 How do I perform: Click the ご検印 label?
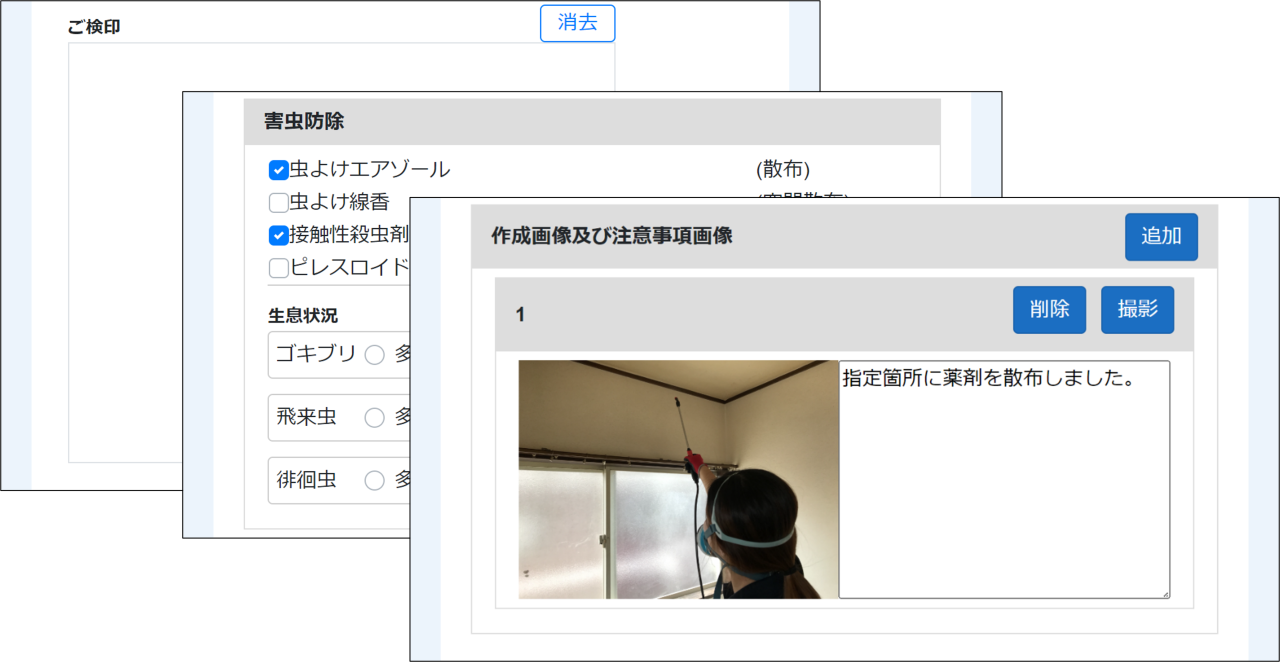[x=94, y=27]
